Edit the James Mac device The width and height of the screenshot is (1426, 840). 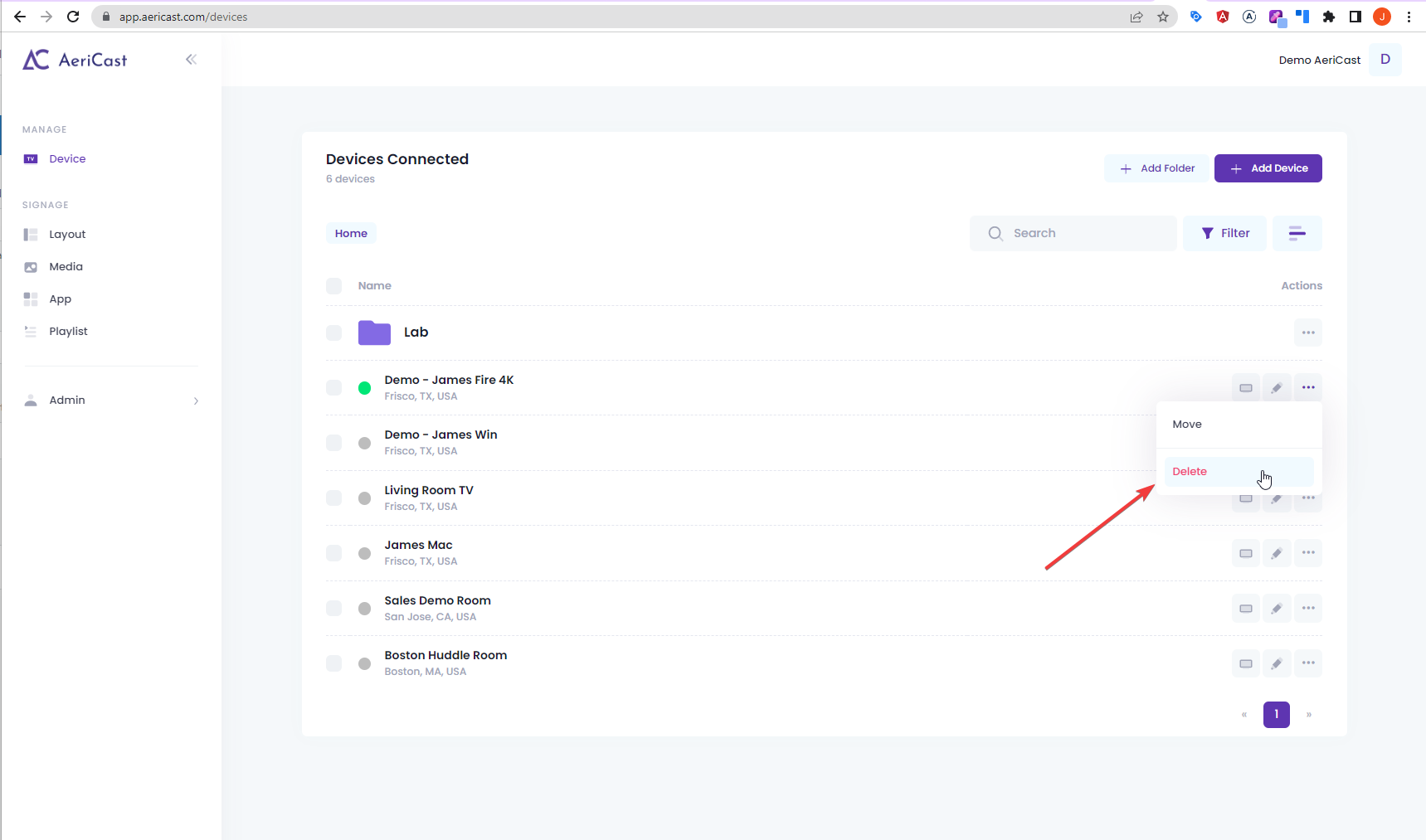(1277, 553)
